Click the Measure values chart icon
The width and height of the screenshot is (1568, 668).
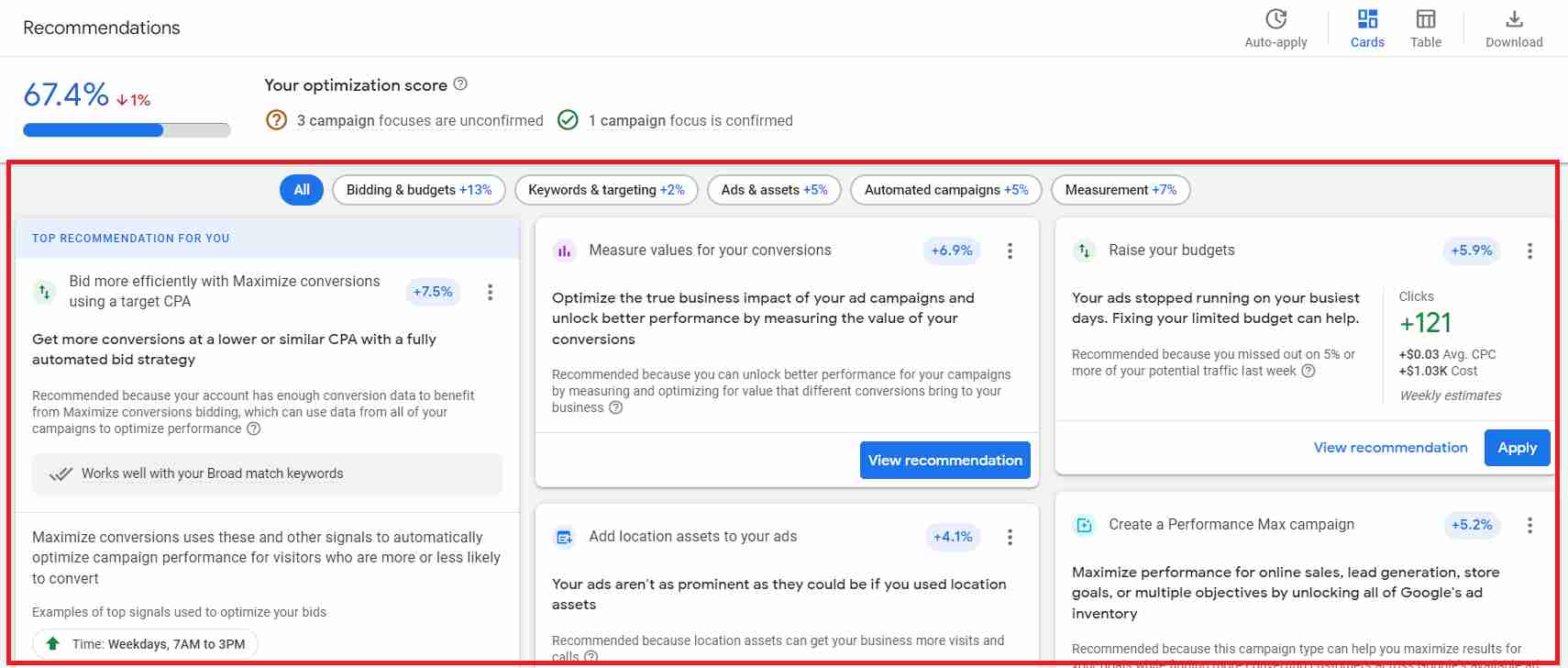[x=564, y=250]
